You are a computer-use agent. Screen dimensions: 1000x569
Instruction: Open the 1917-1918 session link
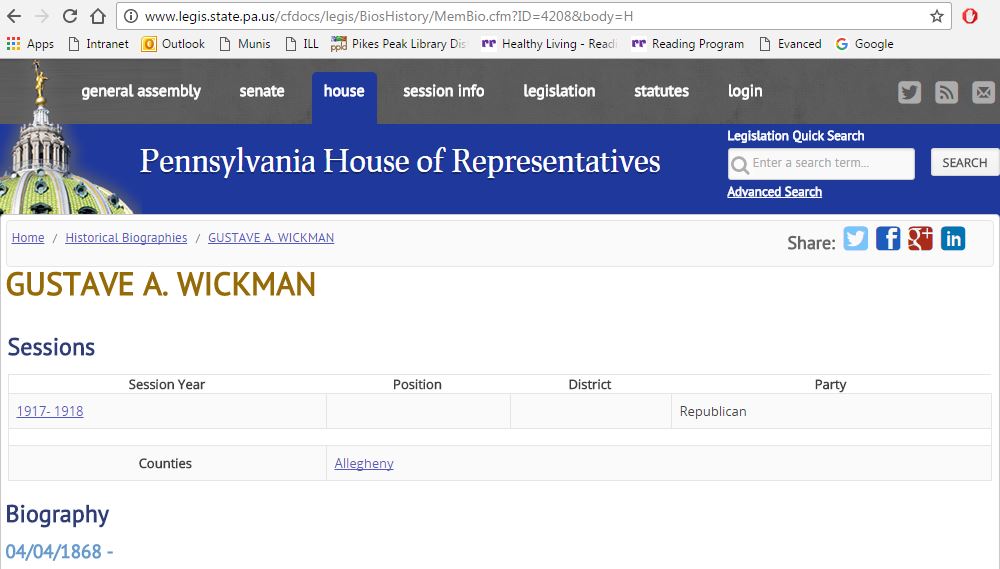pyautogui.click(x=50, y=411)
